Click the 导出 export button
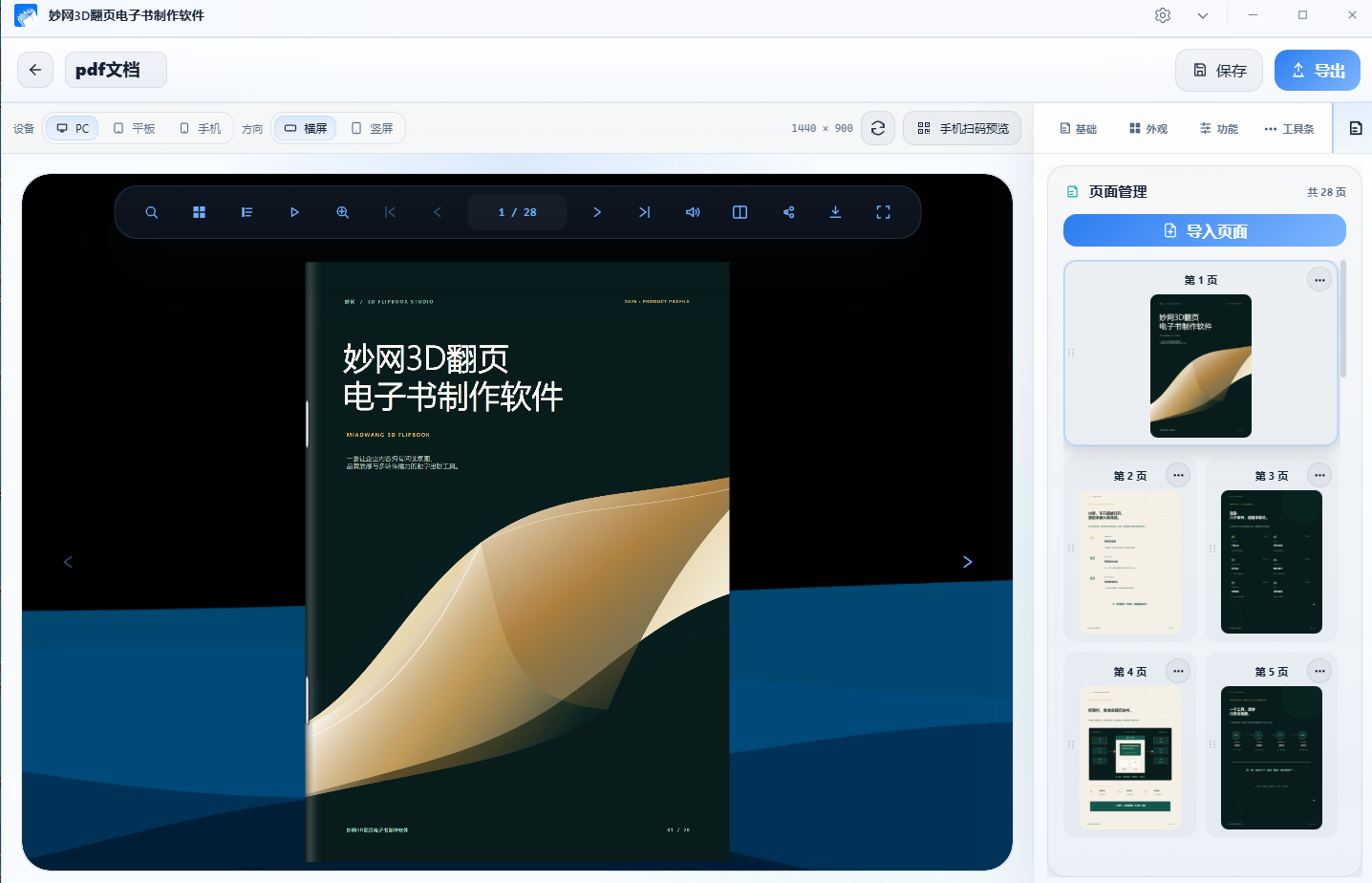 tap(1318, 71)
